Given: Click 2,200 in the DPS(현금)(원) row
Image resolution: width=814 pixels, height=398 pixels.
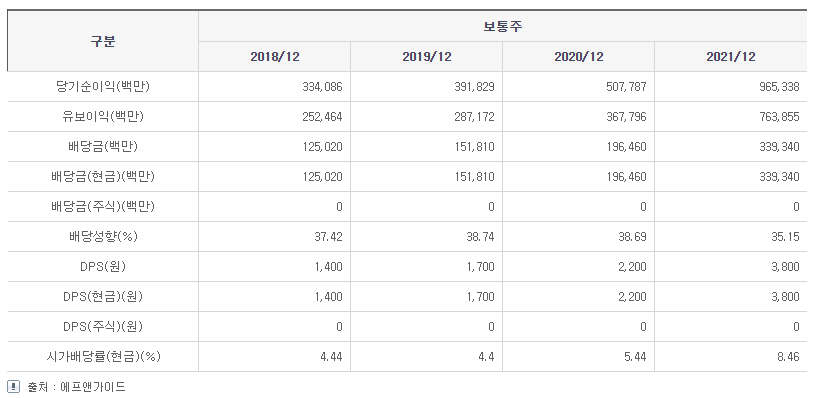Looking at the screenshot, I should pyautogui.click(x=633, y=297).
